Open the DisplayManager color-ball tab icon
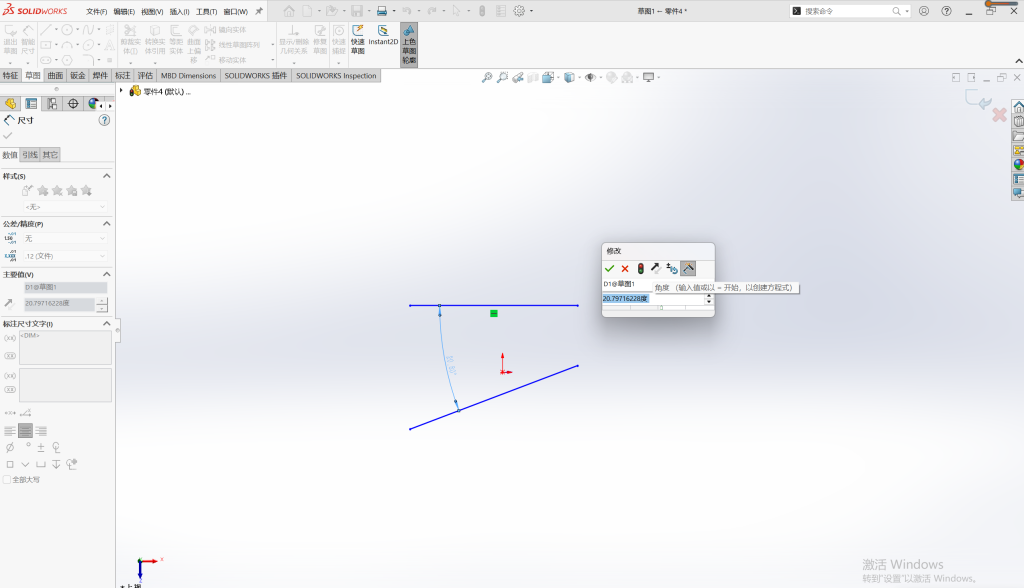1024x588 pixels. coord(93,104)
